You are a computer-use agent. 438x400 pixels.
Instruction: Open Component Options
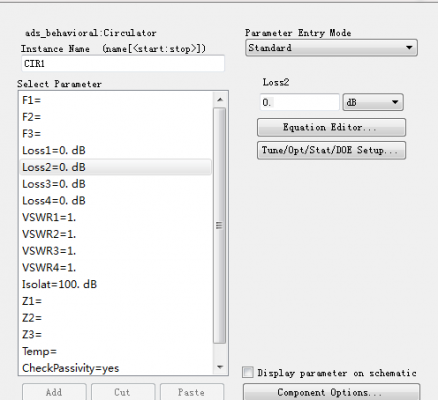(331, 392)
